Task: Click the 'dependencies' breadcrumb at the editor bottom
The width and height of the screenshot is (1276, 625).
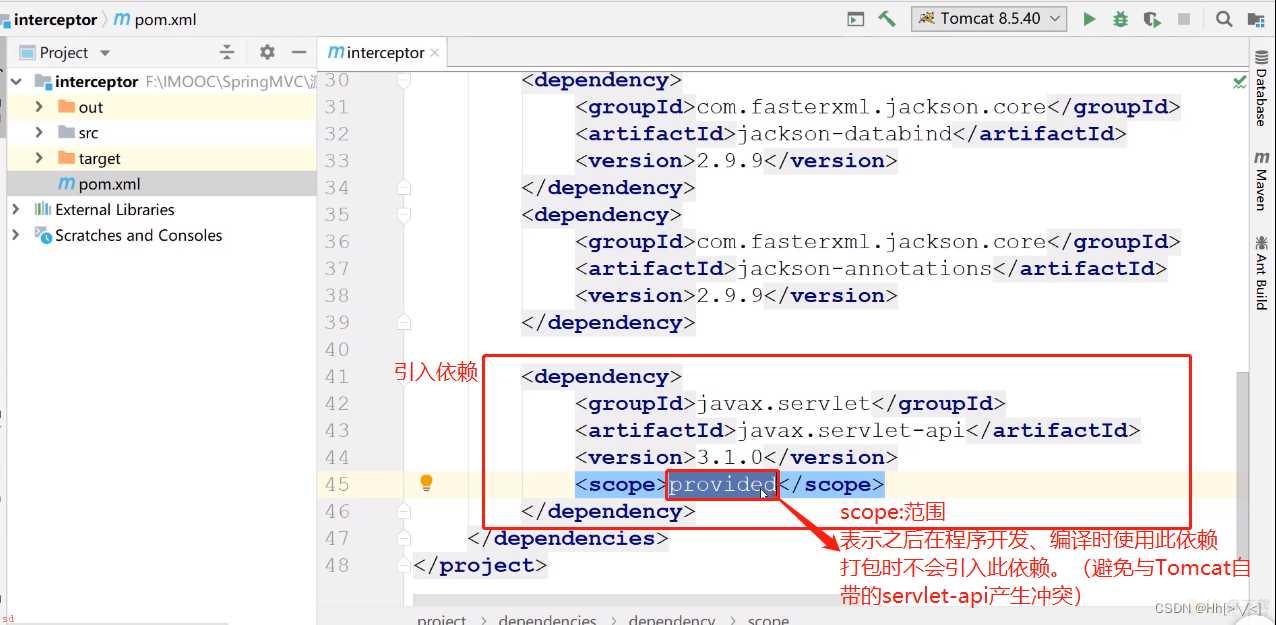Action: 548,619
